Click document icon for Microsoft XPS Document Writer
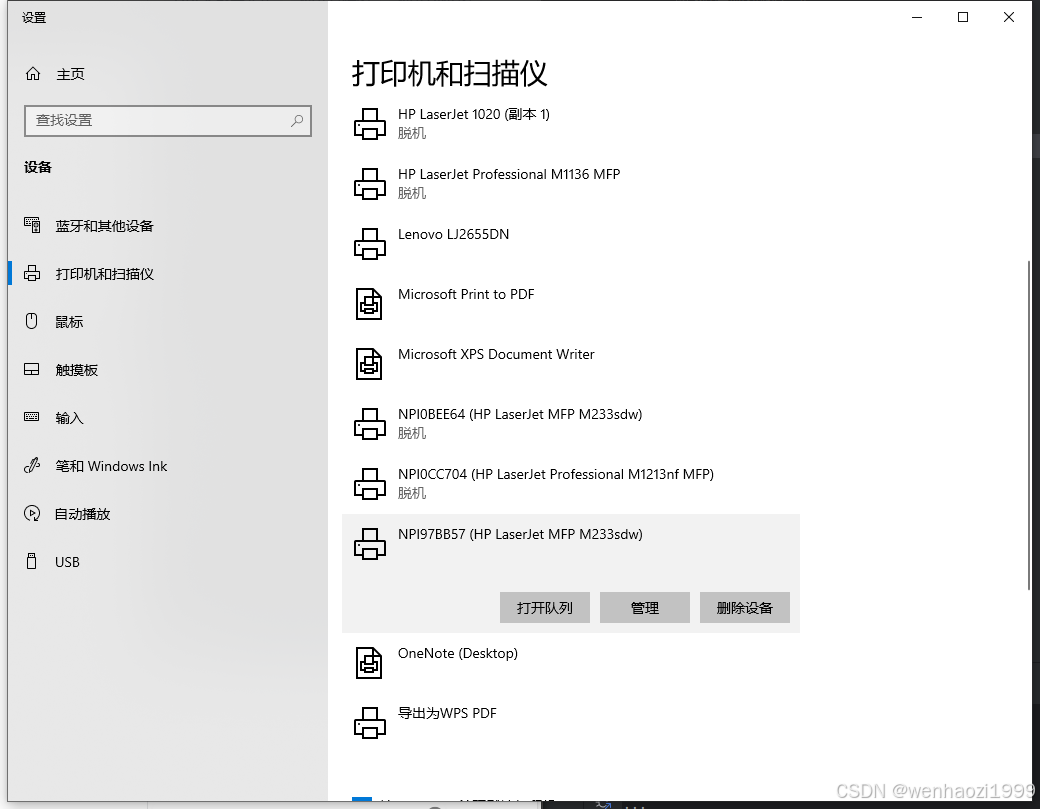This screenshot has height=809, width=1040. pos(369,364)
